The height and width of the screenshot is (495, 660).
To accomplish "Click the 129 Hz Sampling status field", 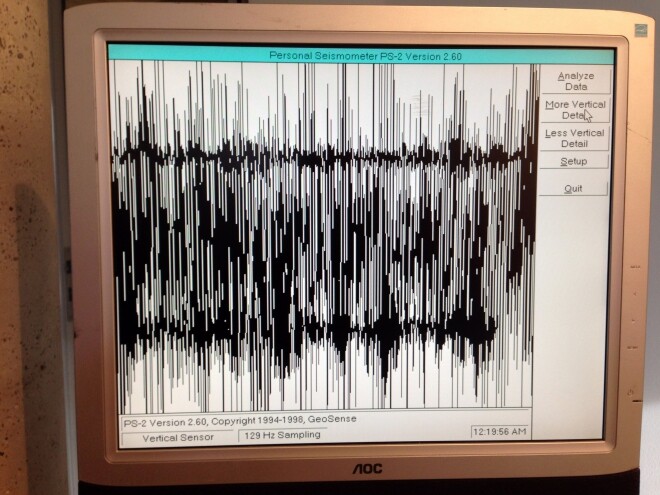I will (x=282, y=435).
